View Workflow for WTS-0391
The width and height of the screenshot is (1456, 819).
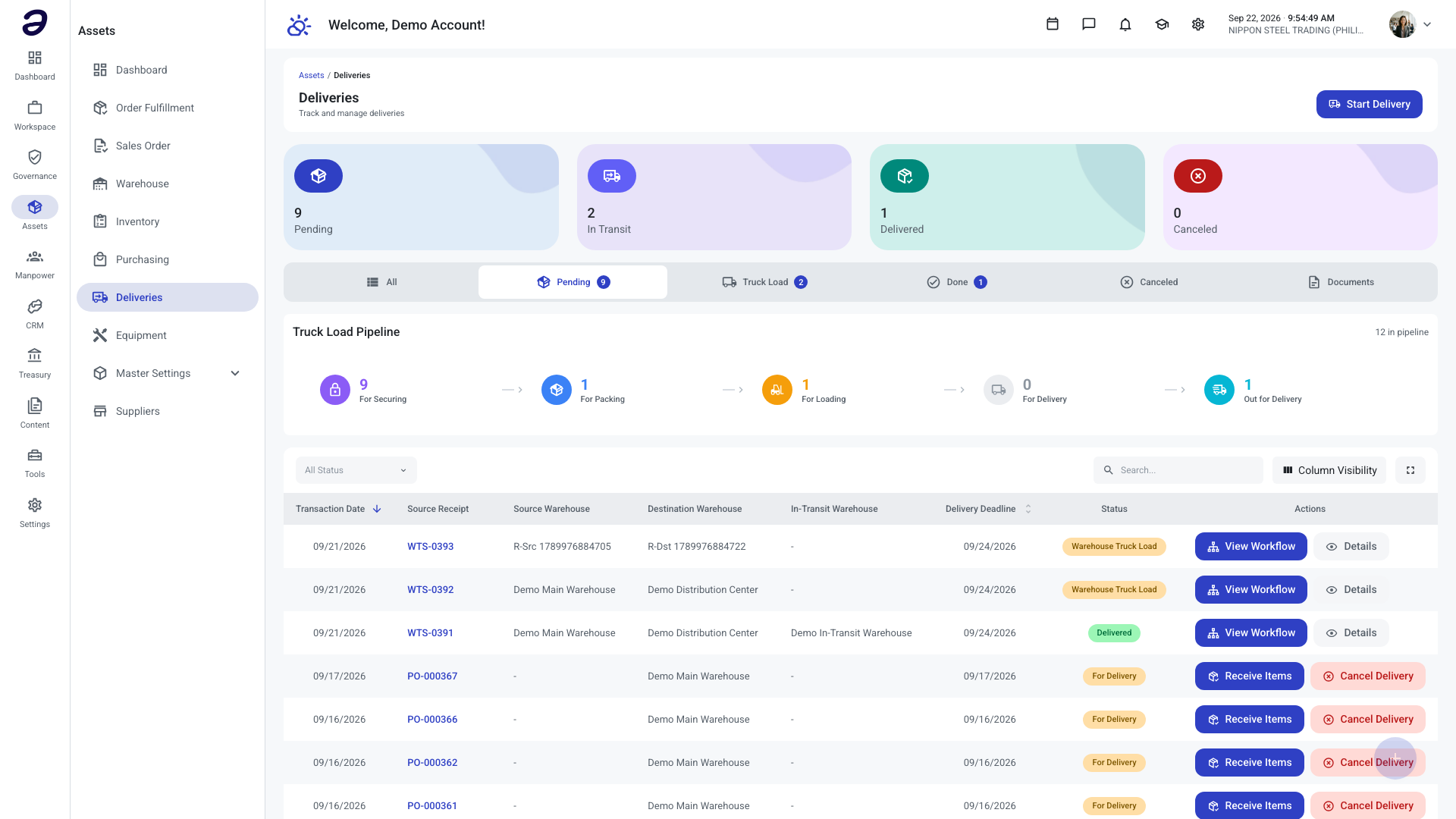[x=1251, y=632]
